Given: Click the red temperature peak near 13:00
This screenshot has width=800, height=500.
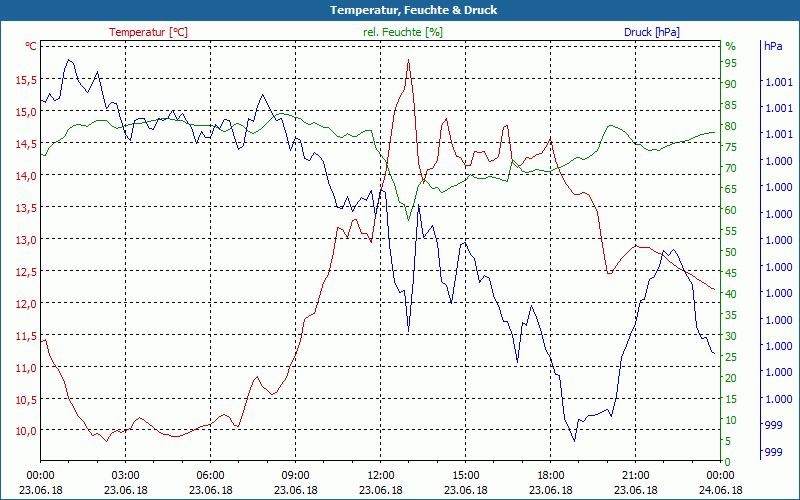Looking at the screenshot, I should (x=409, y=60).
